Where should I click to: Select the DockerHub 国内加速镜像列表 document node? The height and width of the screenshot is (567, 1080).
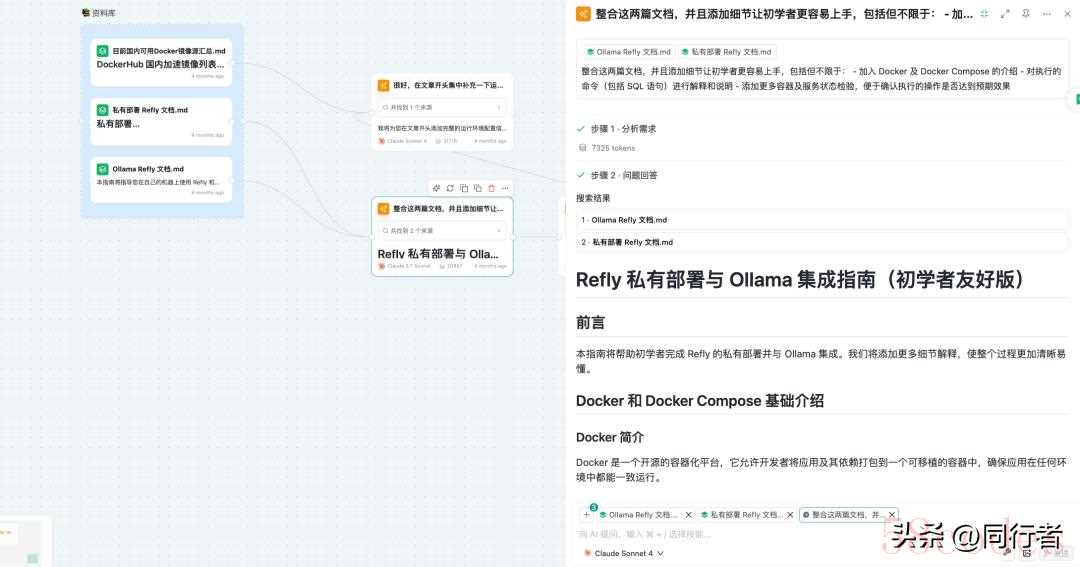160,62
